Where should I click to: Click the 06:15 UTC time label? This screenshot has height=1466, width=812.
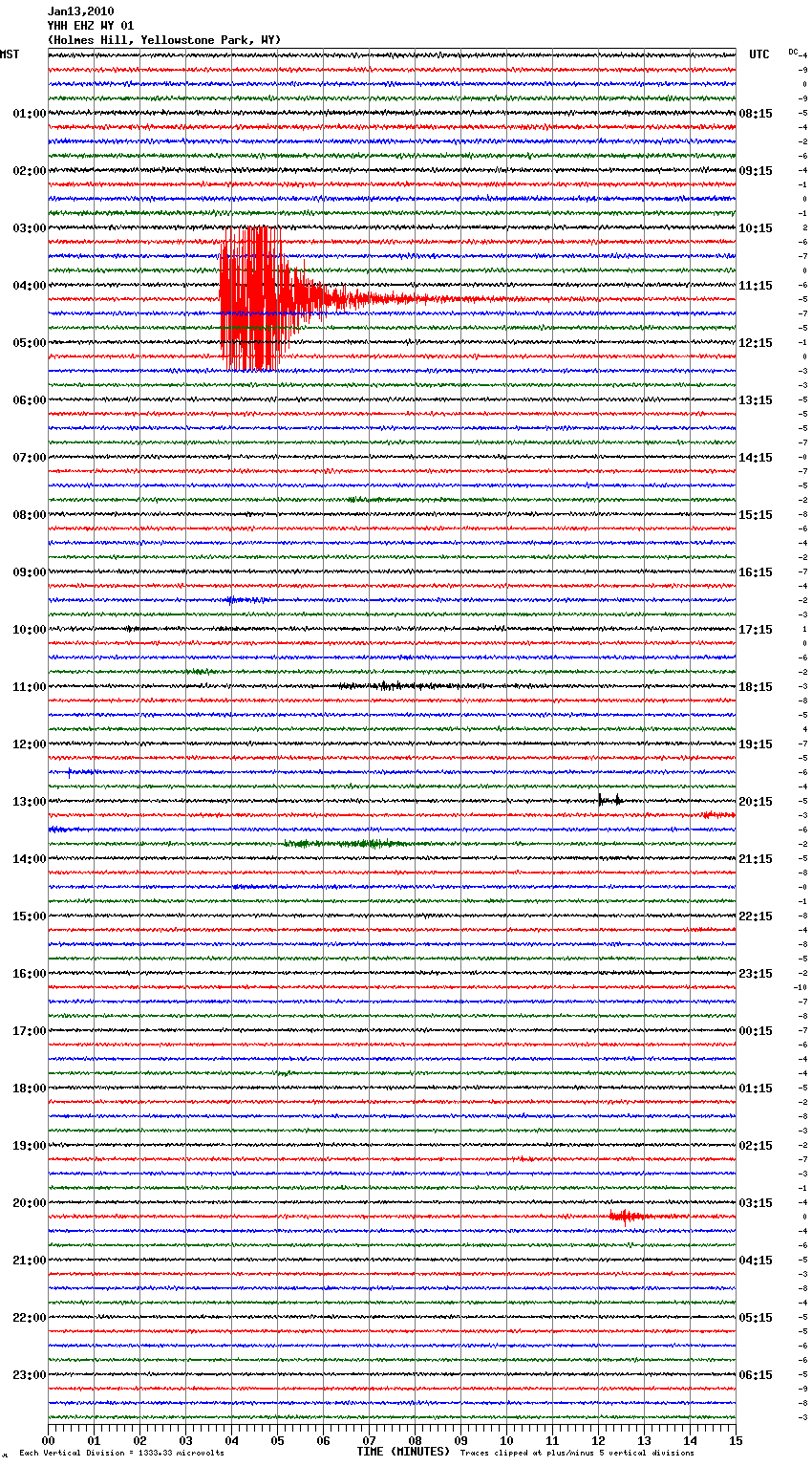tap(756, 1375)
